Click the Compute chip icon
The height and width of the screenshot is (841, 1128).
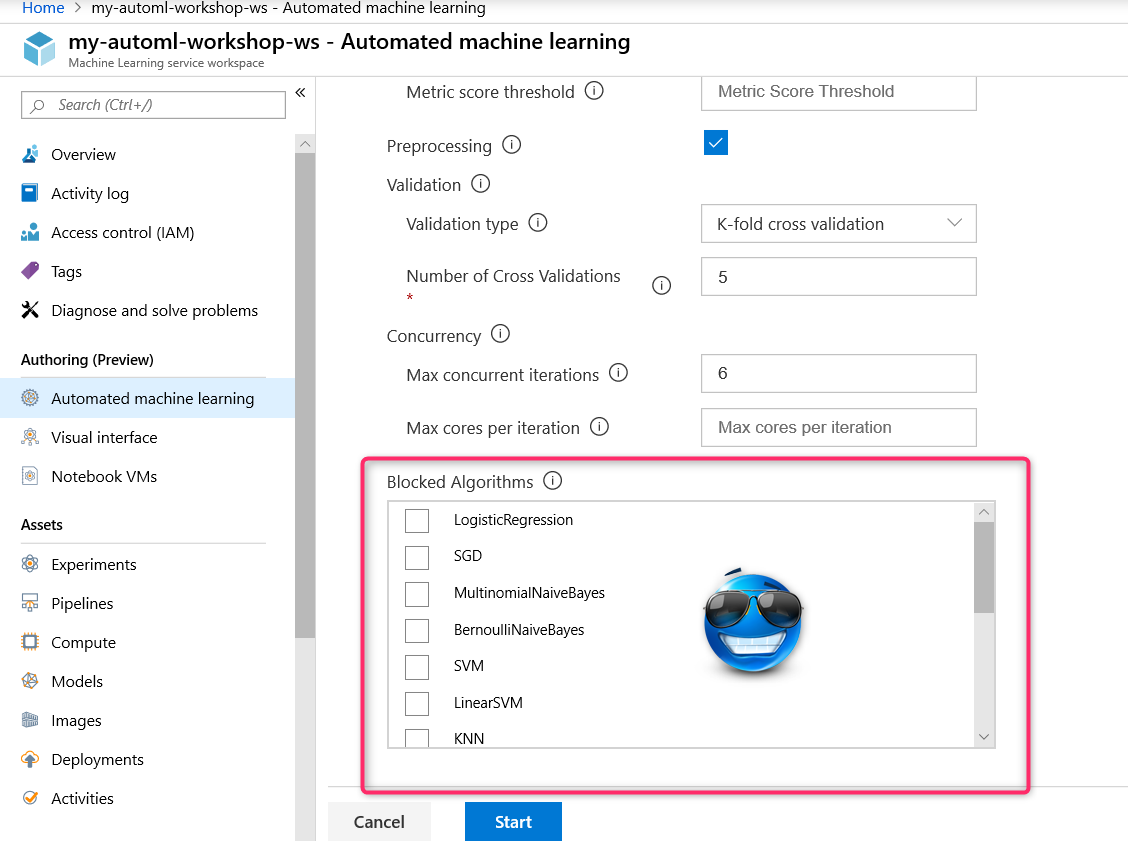tap(30, 642)
